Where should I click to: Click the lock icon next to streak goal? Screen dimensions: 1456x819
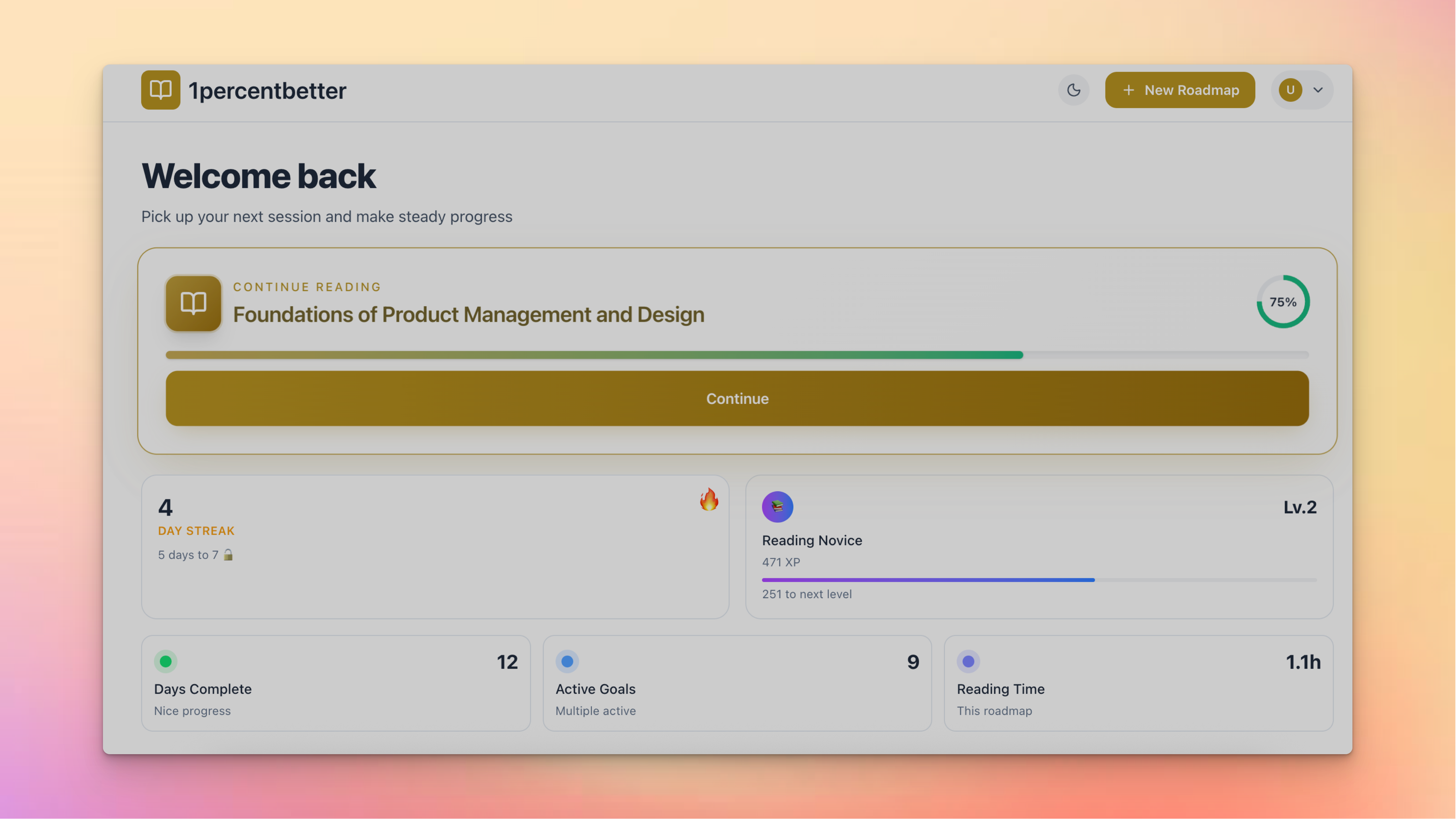pyautogui.click(x=228, y=554)
